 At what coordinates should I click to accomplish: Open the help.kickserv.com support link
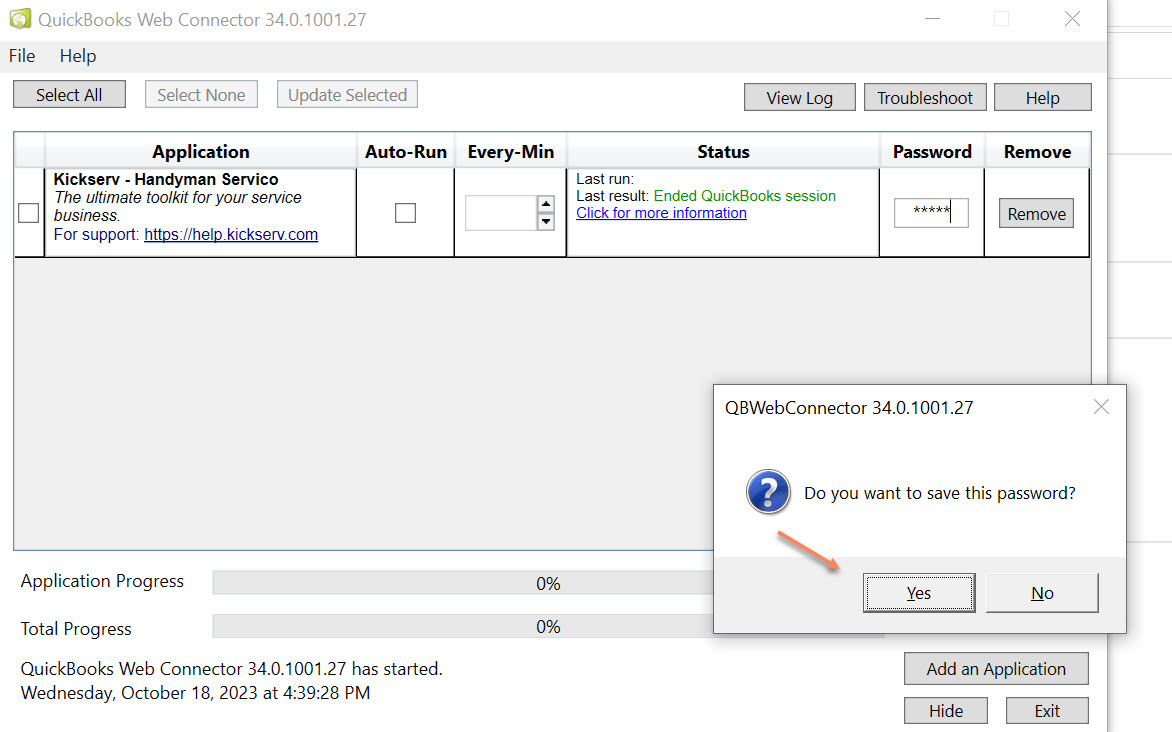tap(231, 235)
